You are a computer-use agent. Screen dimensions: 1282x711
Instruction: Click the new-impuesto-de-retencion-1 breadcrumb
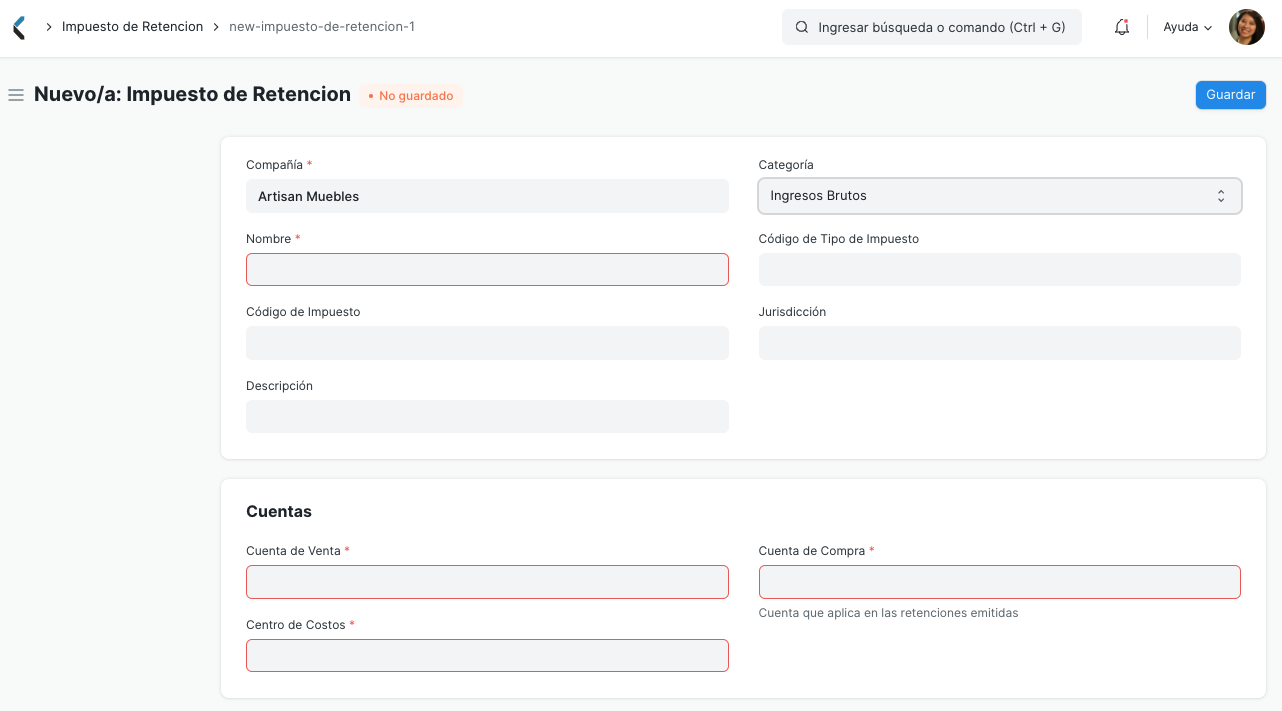tap(322, 27)
